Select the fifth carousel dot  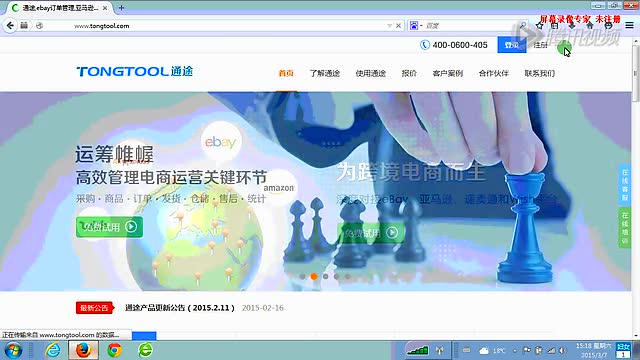[348, 276]
